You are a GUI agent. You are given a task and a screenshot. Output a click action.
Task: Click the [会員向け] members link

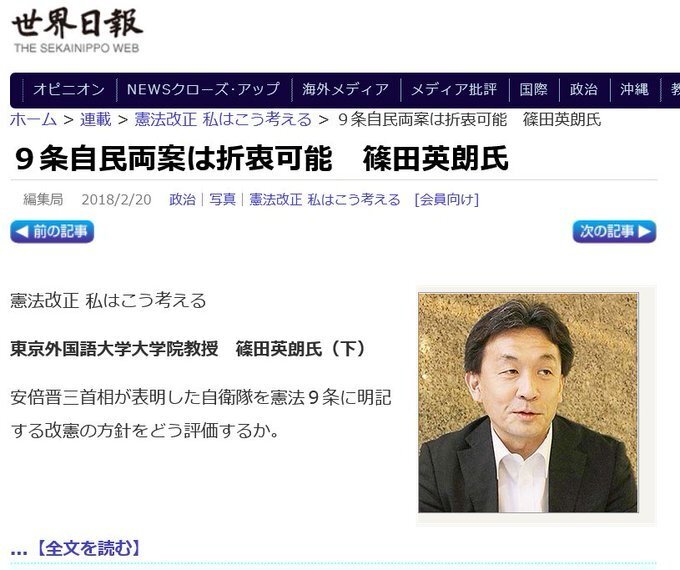(x=447, y=200)
